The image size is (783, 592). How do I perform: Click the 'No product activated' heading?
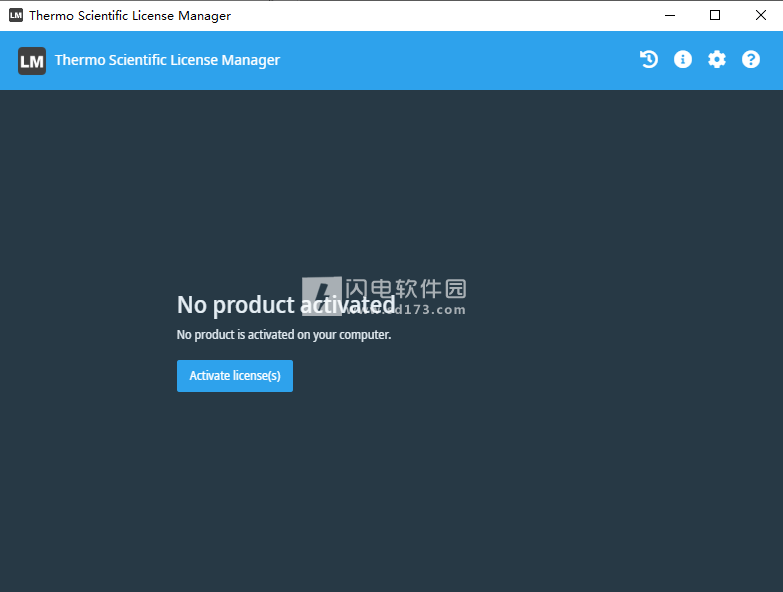click(x=286, y=304)
